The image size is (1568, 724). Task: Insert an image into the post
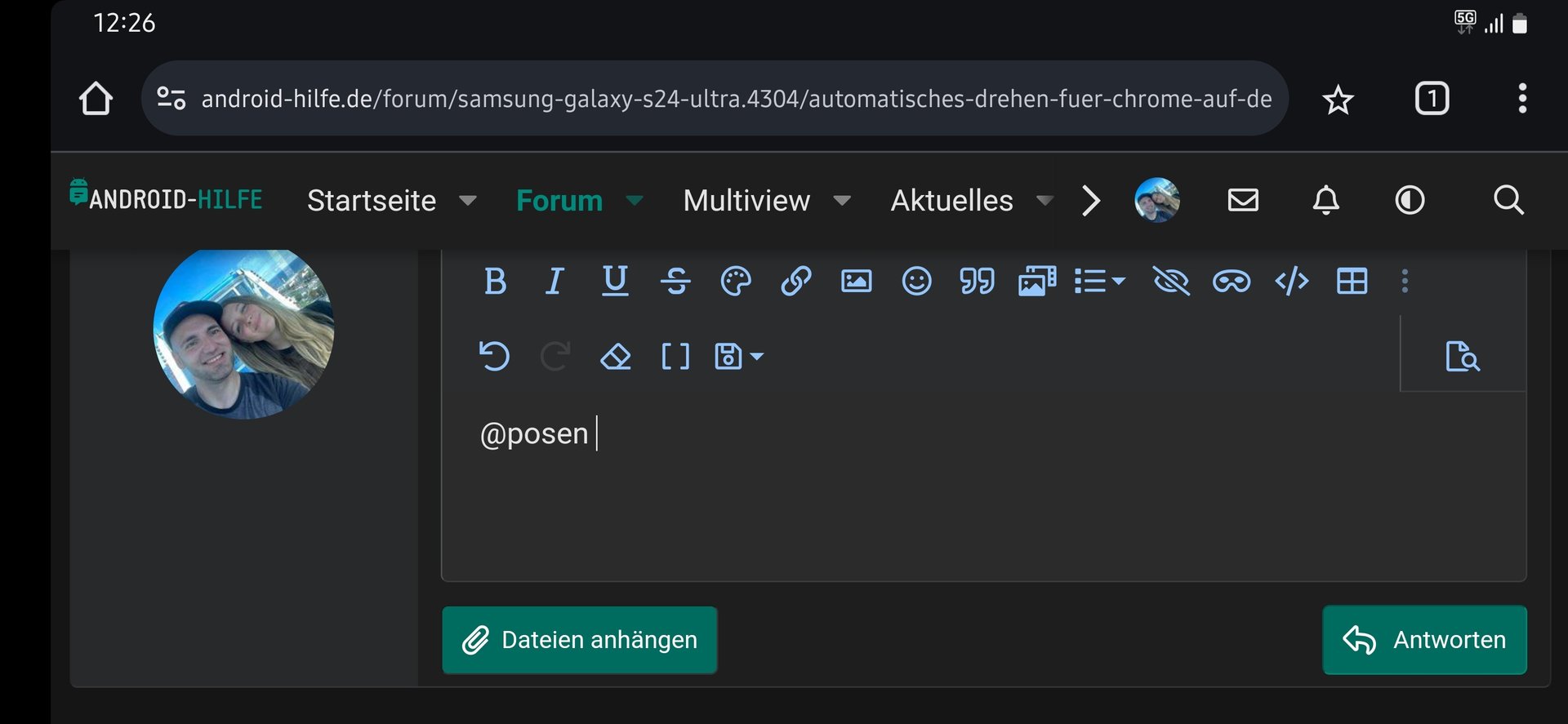coord(857,282)
